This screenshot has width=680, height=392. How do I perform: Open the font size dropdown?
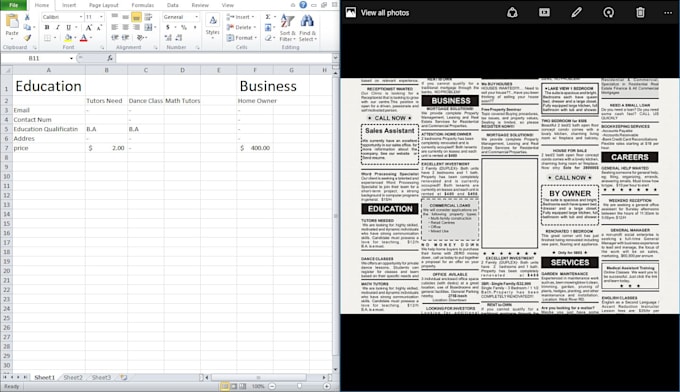click(x=101, y=17)
